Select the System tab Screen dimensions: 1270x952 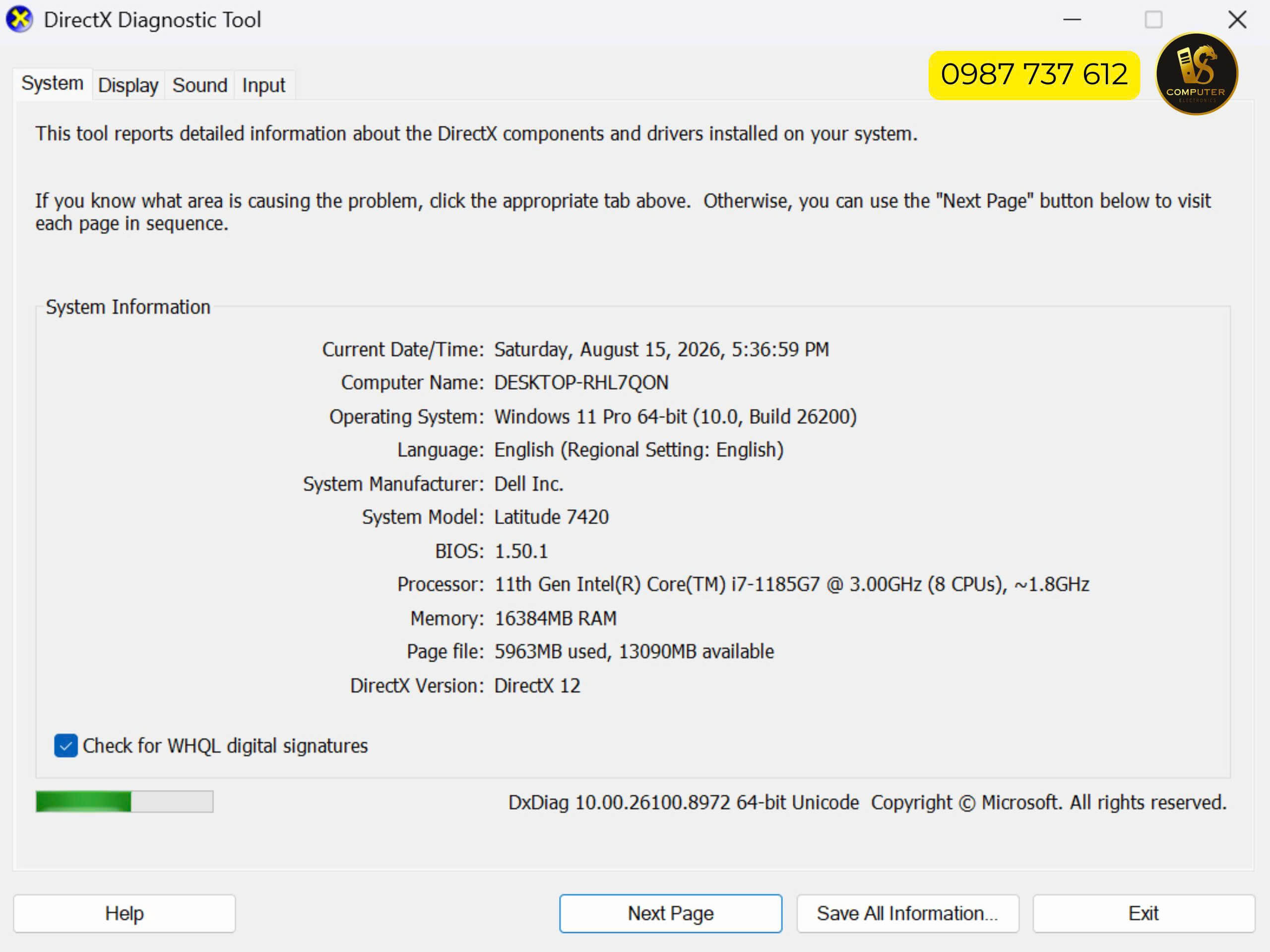point(52,84)
